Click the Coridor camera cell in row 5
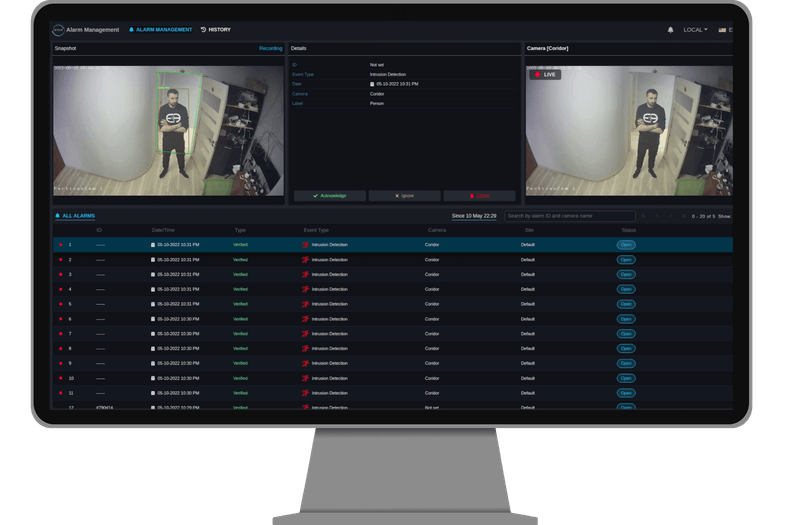812x525 pixels. coord(432,304)
